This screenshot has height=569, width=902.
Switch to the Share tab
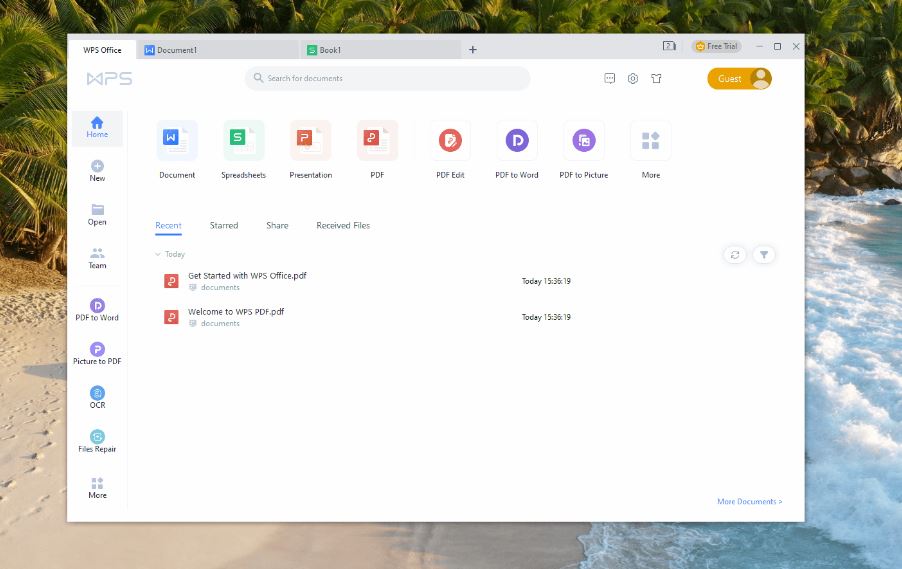277,226
